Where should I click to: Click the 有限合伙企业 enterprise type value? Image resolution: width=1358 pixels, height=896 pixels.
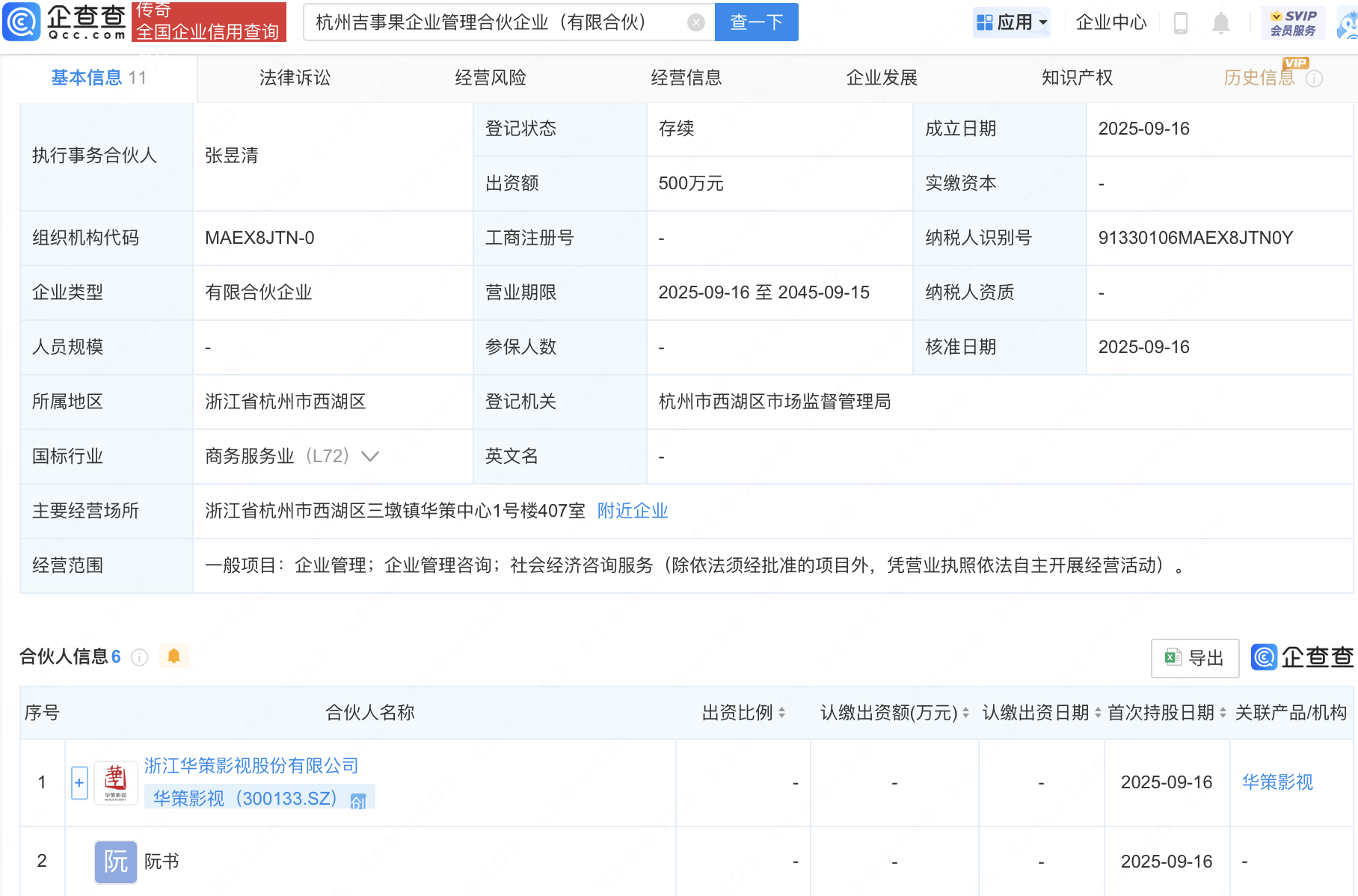[x=259, y=292]
